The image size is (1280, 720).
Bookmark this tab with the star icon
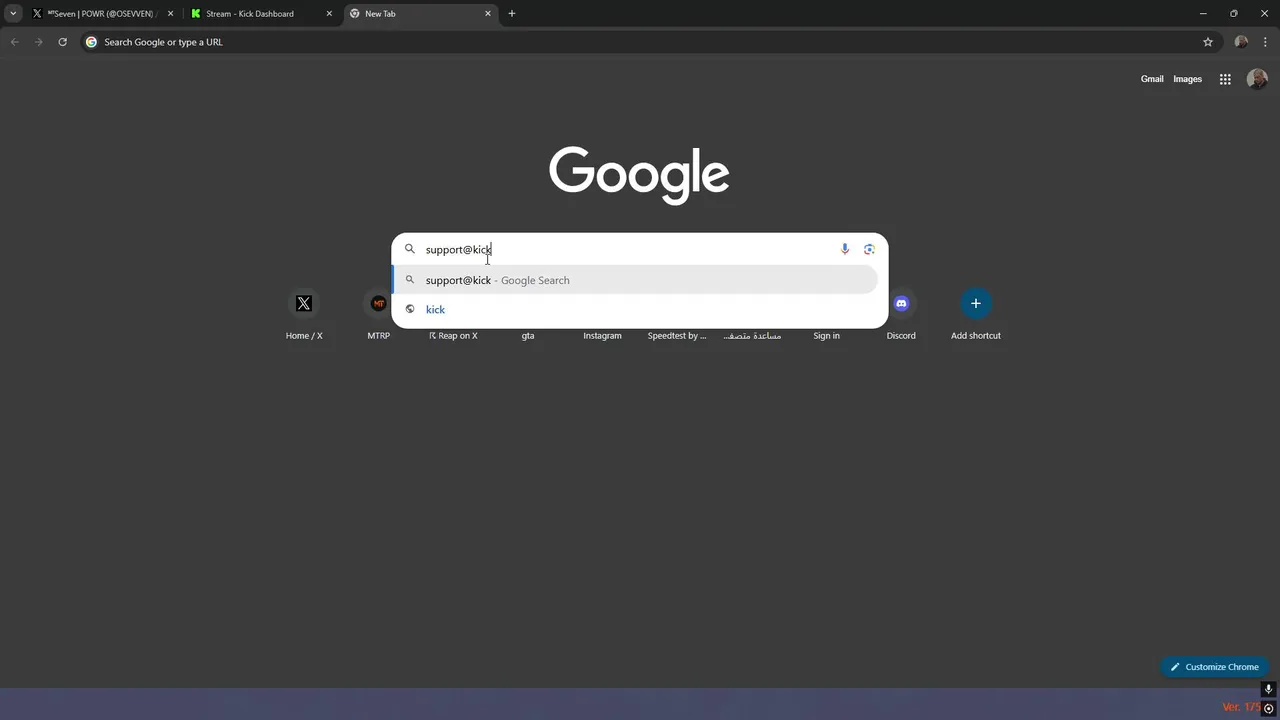click(1208, 42)
